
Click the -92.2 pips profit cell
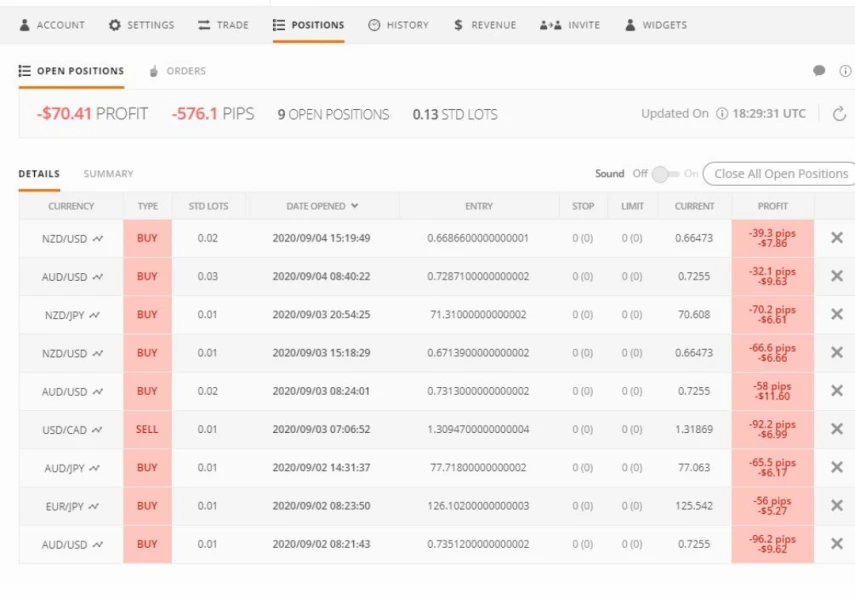(773, 429)
